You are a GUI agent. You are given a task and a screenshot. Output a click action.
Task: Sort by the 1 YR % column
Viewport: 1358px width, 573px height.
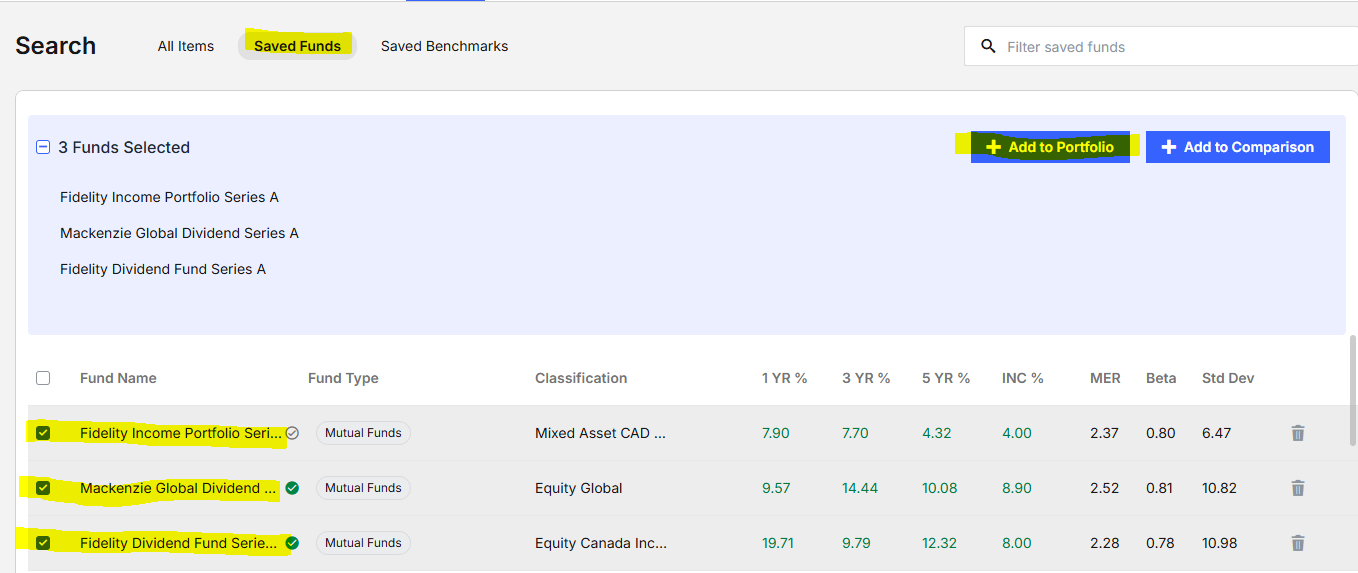tap(784, 378)
